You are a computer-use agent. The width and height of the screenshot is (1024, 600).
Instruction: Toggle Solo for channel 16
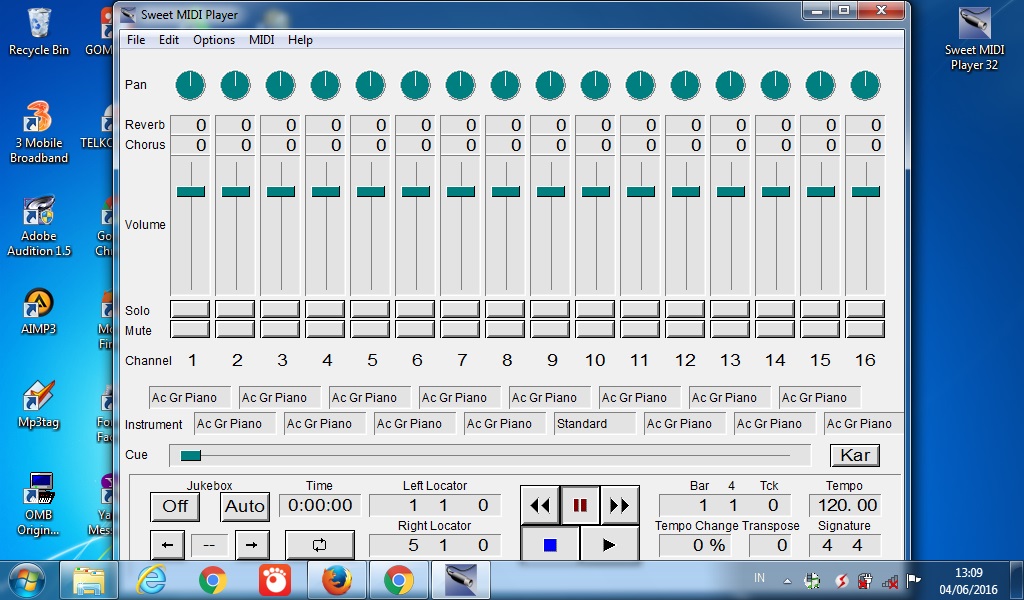point(865,309)
